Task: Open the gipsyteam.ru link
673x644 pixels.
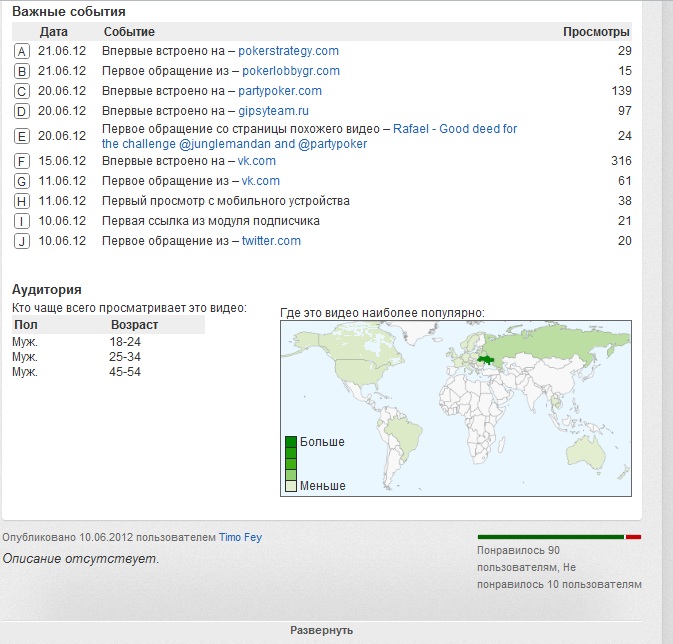Action: click(x=273, y=111)
